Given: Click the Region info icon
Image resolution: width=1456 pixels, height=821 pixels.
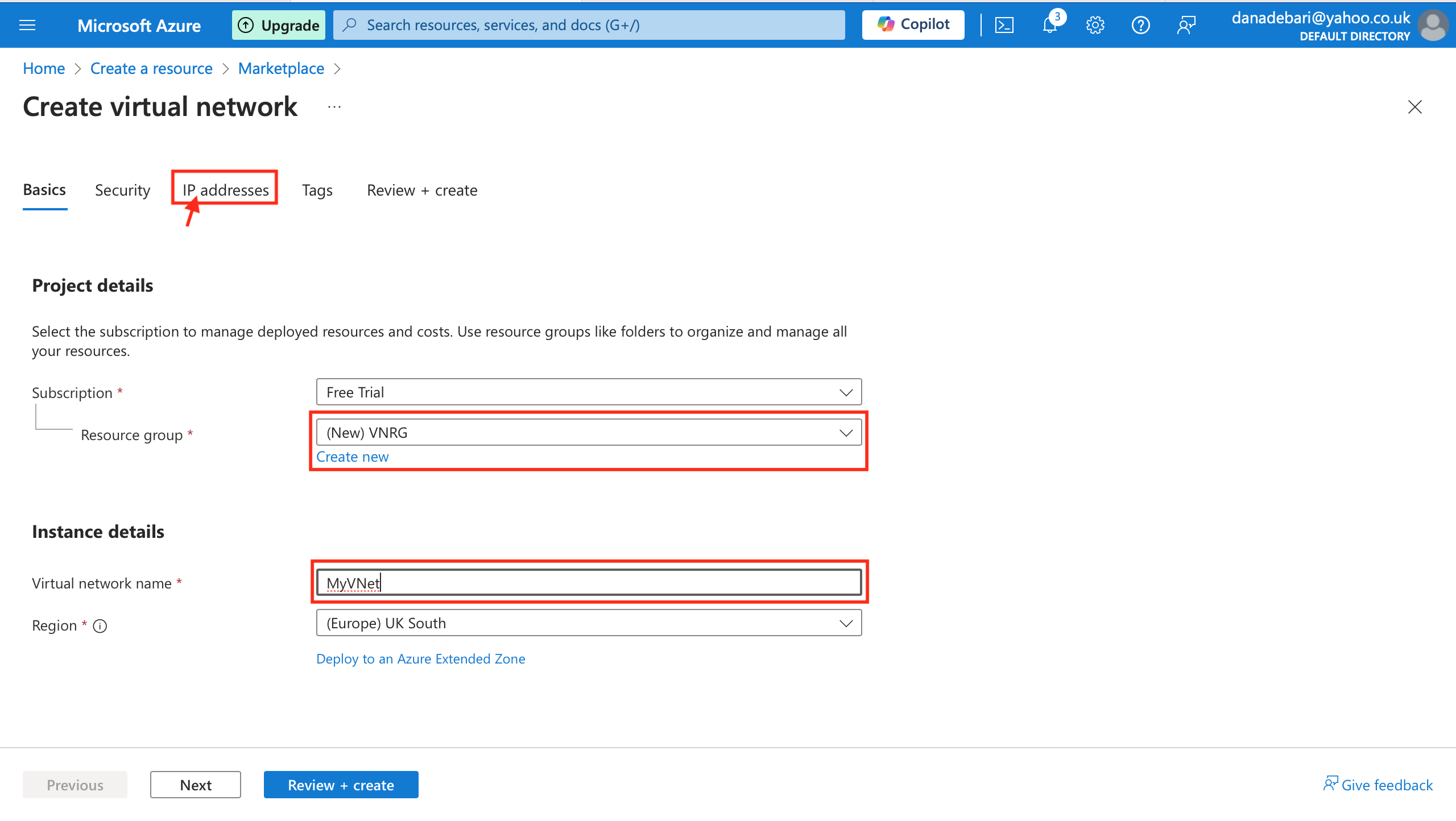Looking at the screenshot, I should pyautogui.click(x=100, y=626).
